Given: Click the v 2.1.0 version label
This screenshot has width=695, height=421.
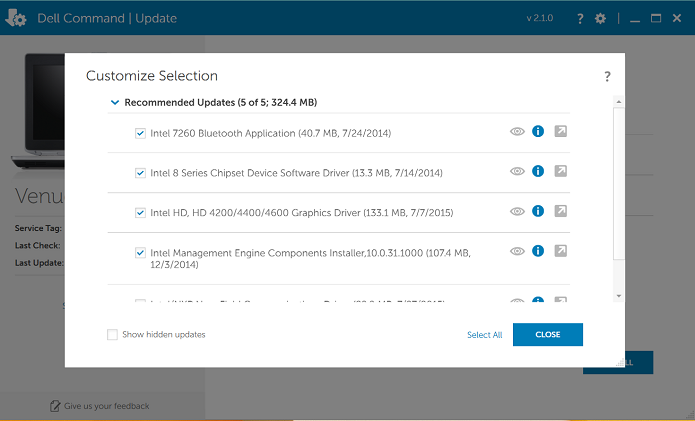Looking at the screenshot, I should tap(540, 18).
